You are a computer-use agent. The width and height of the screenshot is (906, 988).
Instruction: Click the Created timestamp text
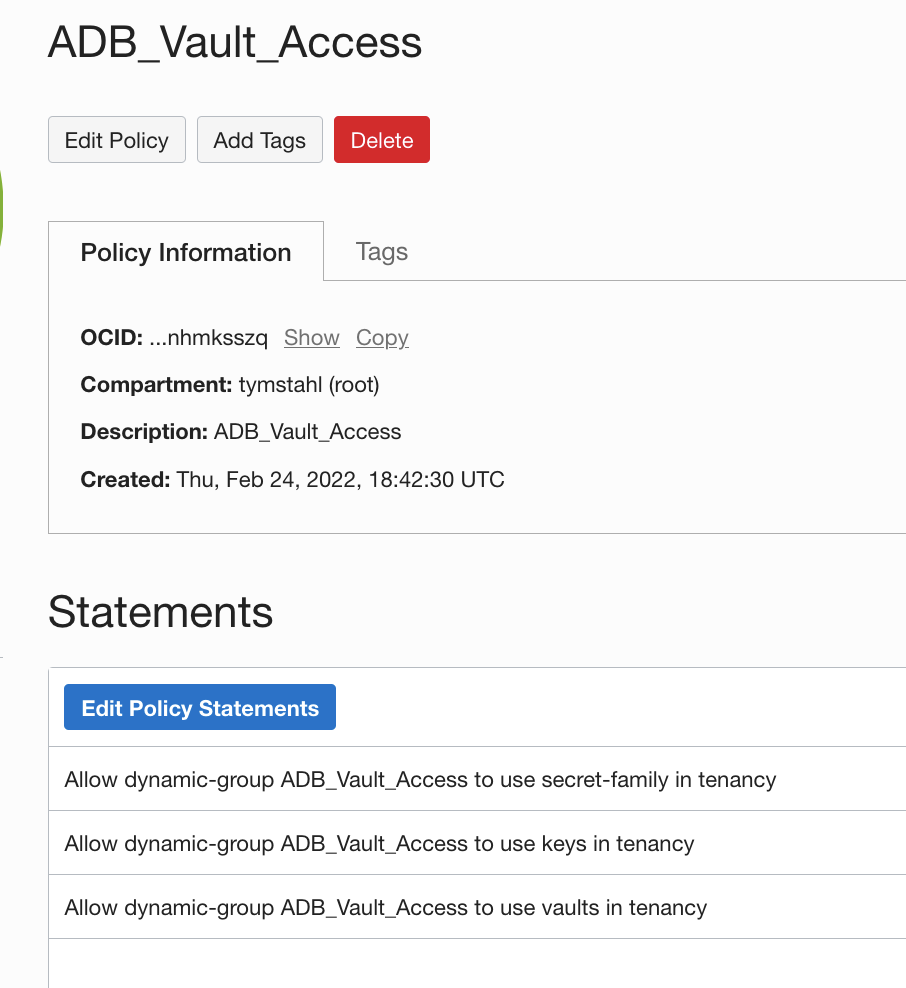pos(340,479)
